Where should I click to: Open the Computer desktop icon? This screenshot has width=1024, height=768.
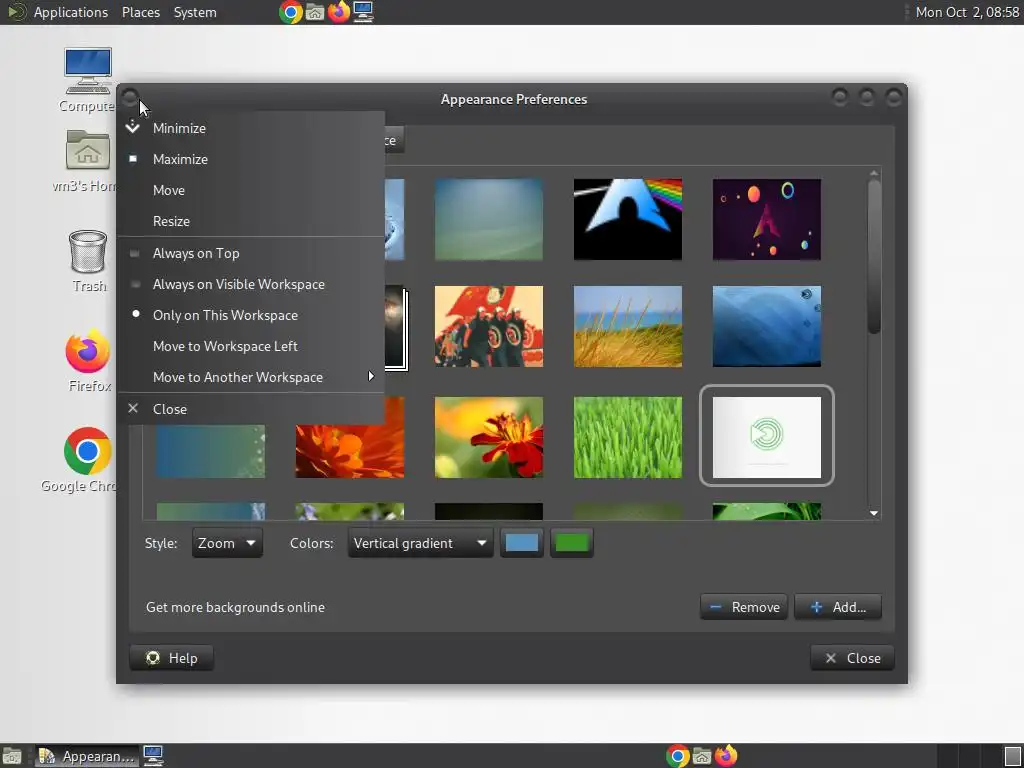tap(88, 80)
